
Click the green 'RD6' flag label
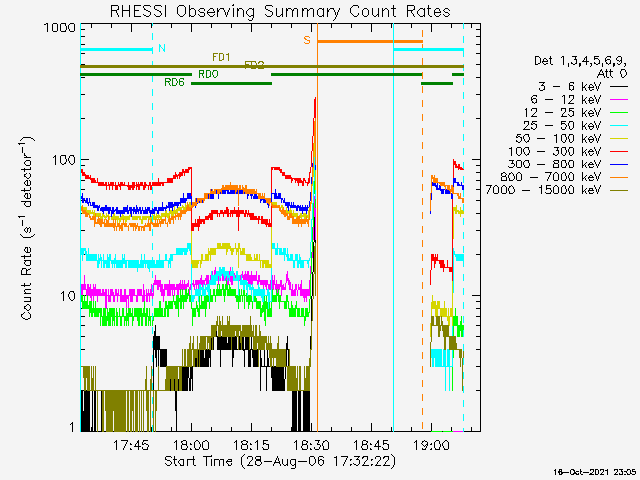pyautogui.click(x=174, y=82)
